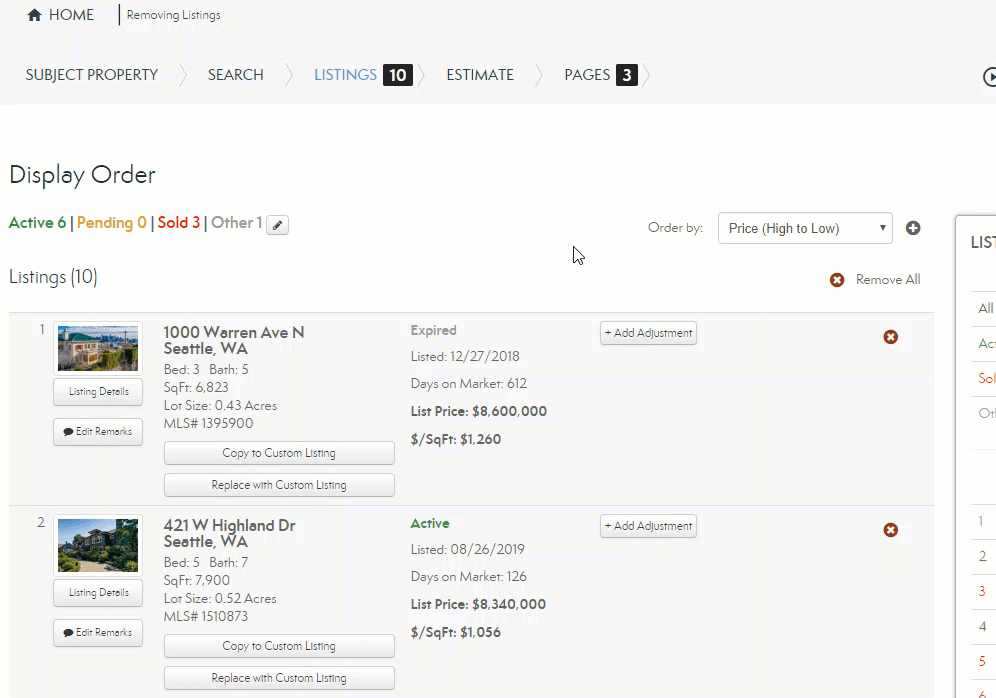Open the Order by dropdown
This screenshot has height=698, width=996.
pyautogui.click(x=804, y=228)
